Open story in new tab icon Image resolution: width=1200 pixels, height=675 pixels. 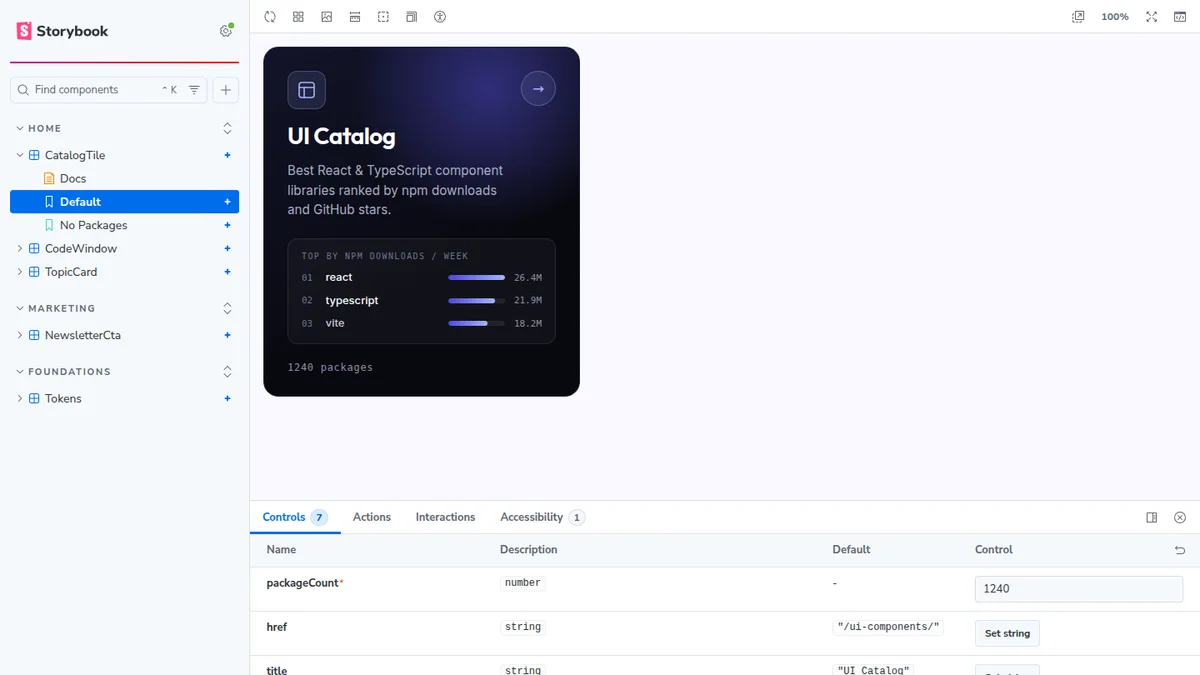[1078, 17]
